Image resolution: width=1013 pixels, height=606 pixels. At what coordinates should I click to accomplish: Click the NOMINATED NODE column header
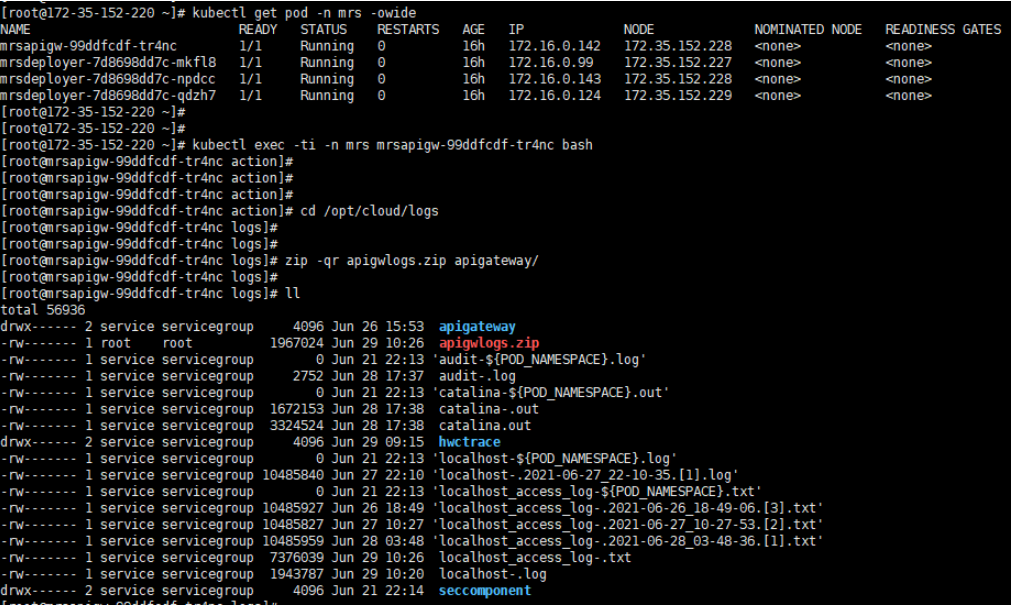point(808,30)
